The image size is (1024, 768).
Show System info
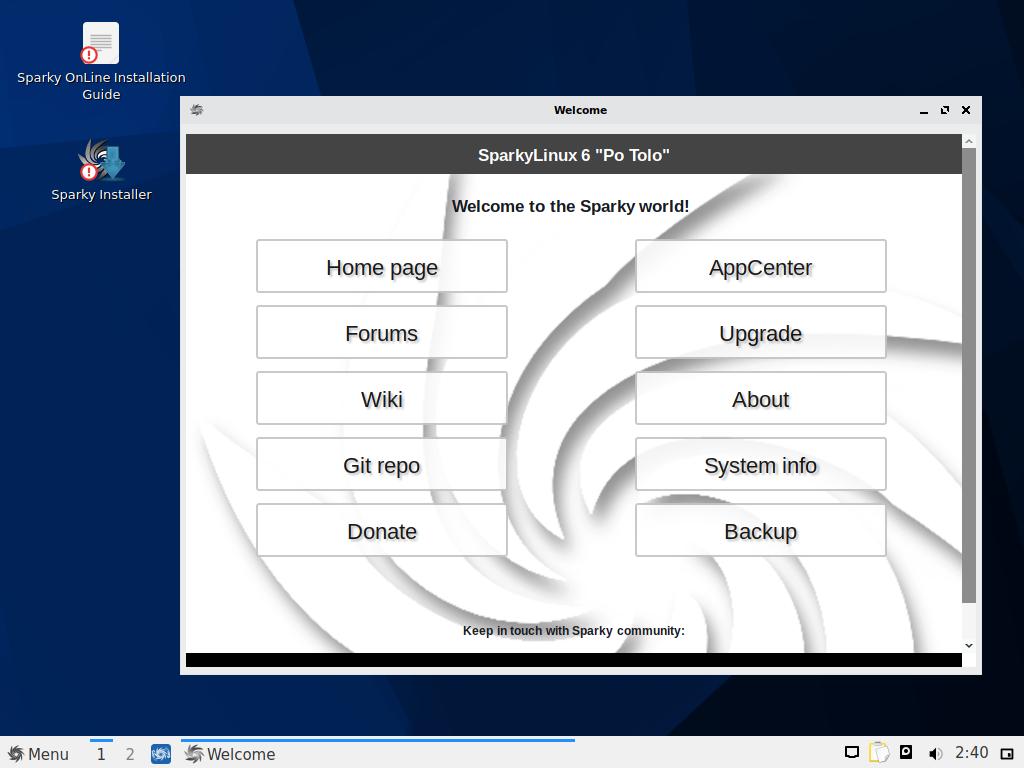coord(760,464)
